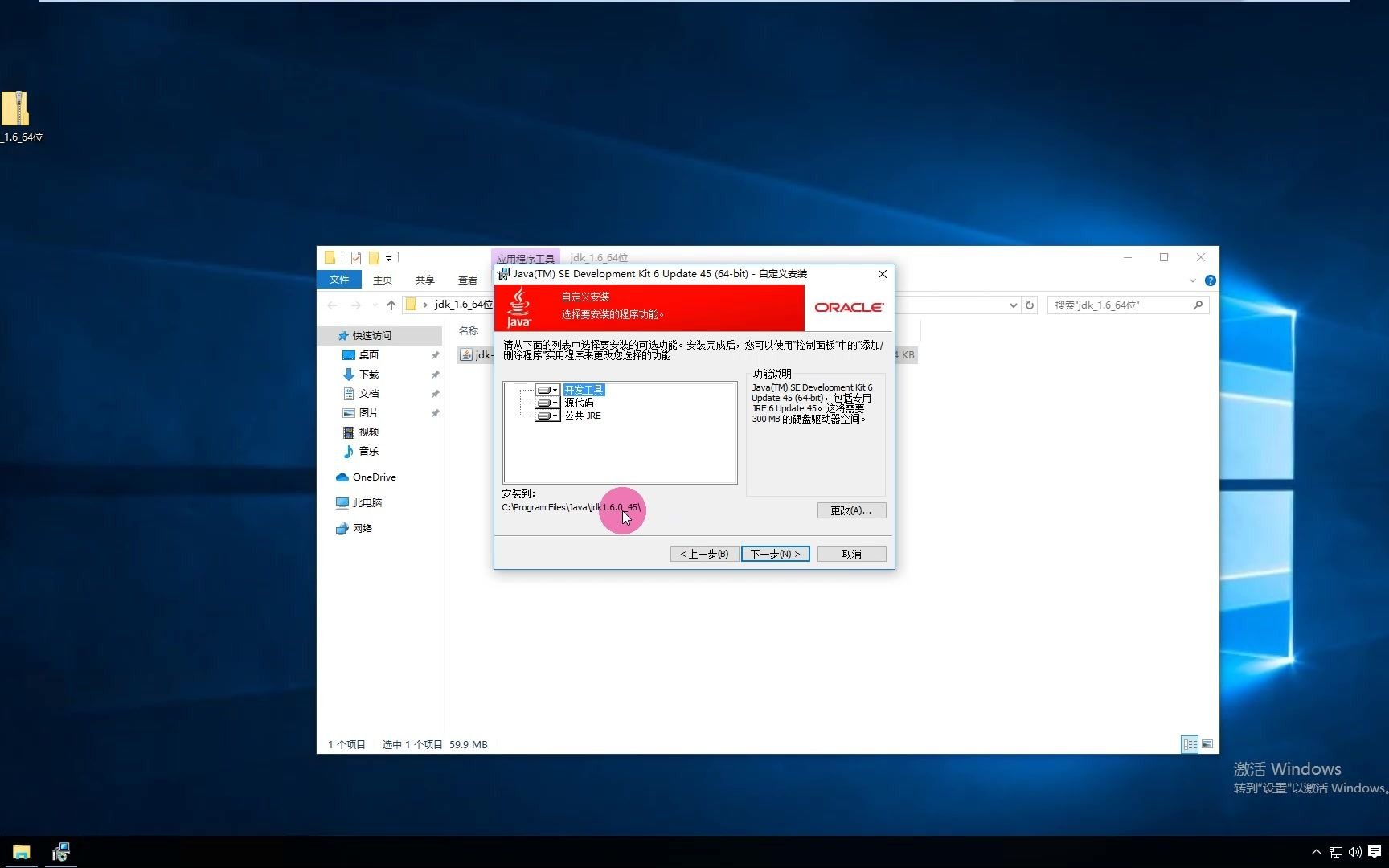Screen dimensions: 1389x868
Task: Click the pin icon next to 文档
Action: (435, 393)
